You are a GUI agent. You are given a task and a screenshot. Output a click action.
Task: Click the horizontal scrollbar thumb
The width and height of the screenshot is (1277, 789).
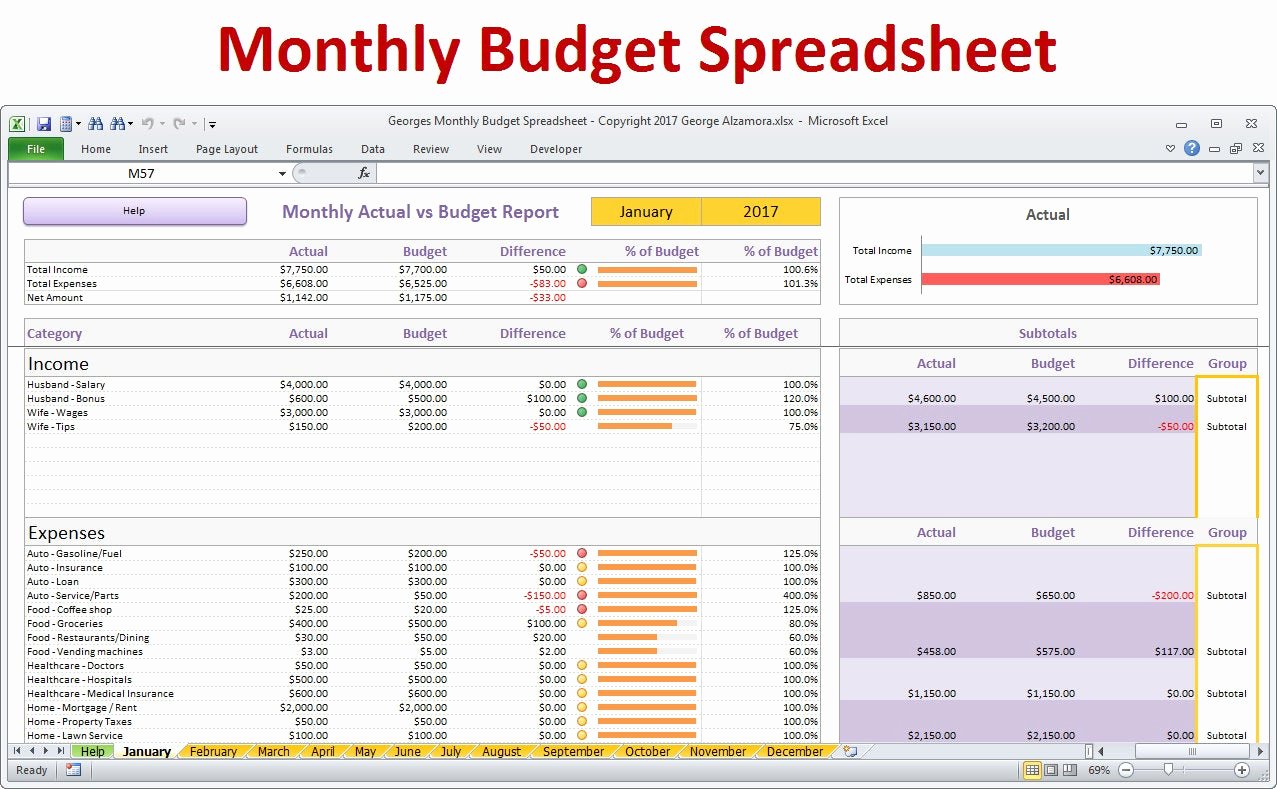[1191, 751]
